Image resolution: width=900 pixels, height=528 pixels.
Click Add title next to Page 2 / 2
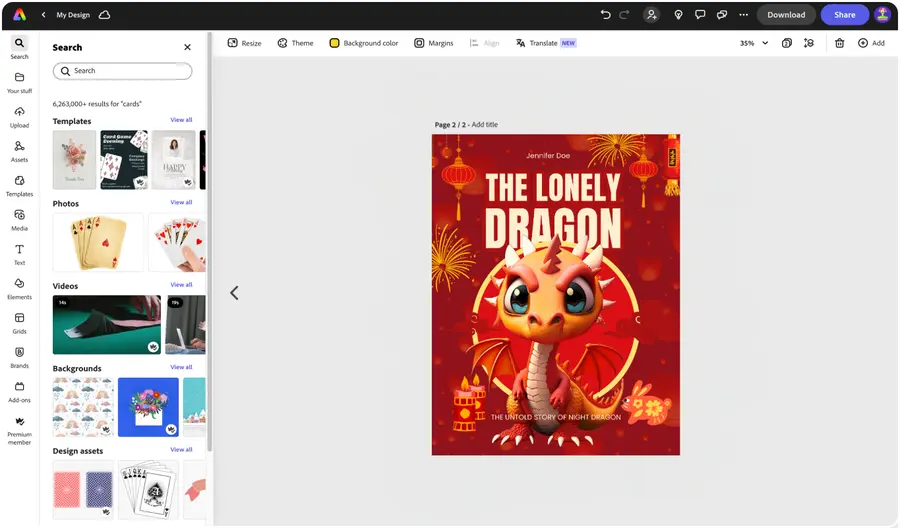click(x=485, y=125)
